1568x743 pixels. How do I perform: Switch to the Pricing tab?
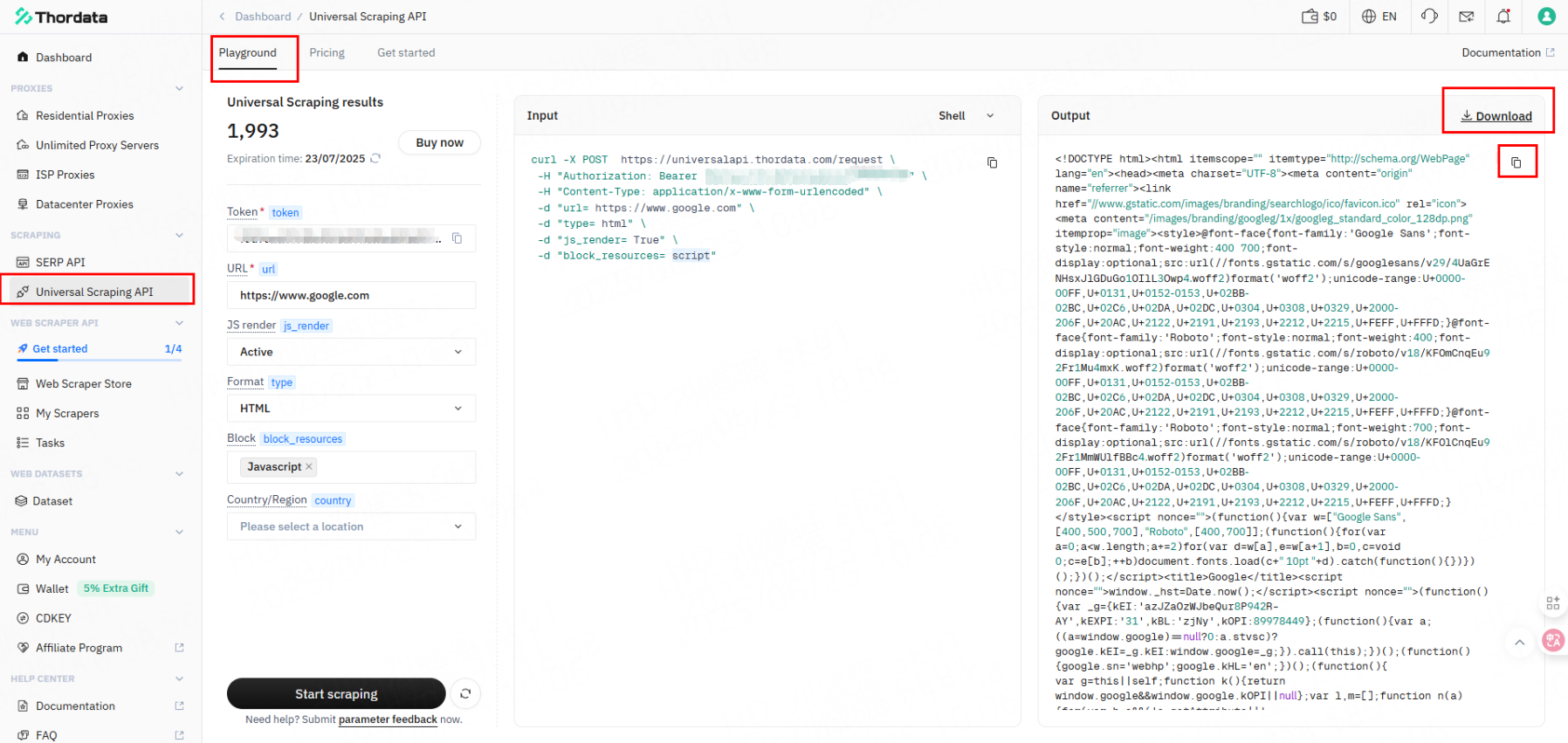(x=327, y=53)
